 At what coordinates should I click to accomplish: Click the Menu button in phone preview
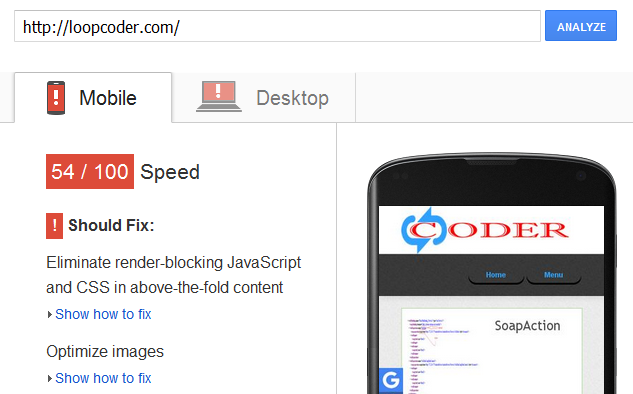[x=553, y=275]
